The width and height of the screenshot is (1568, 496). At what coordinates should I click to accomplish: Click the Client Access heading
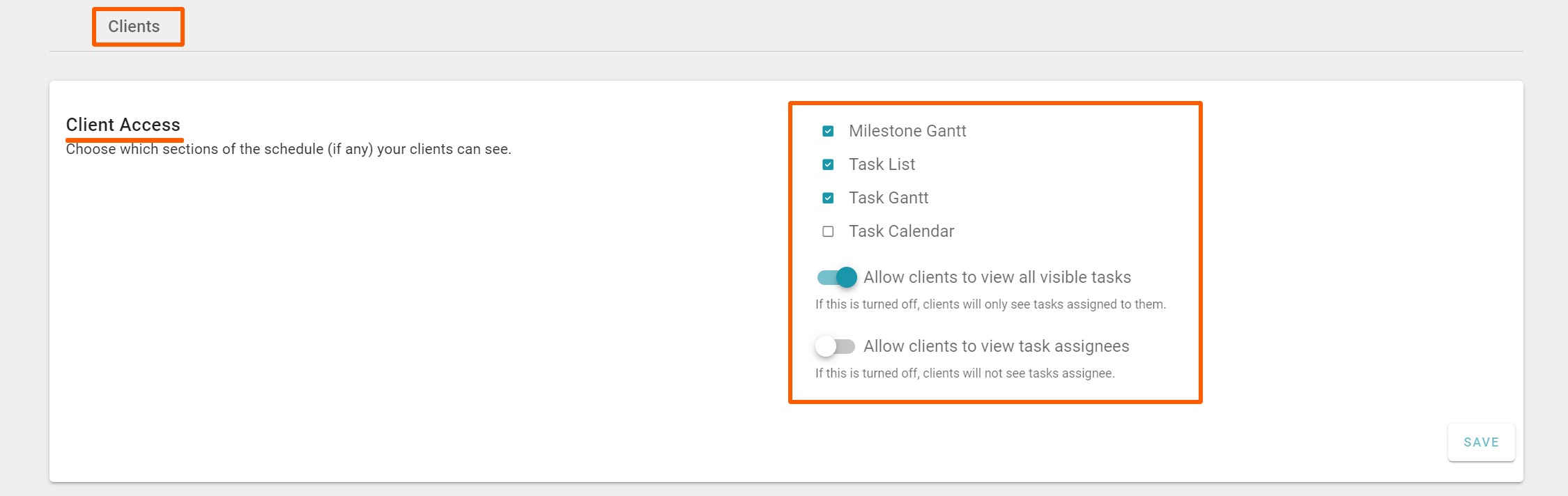[x=123, y=125]
